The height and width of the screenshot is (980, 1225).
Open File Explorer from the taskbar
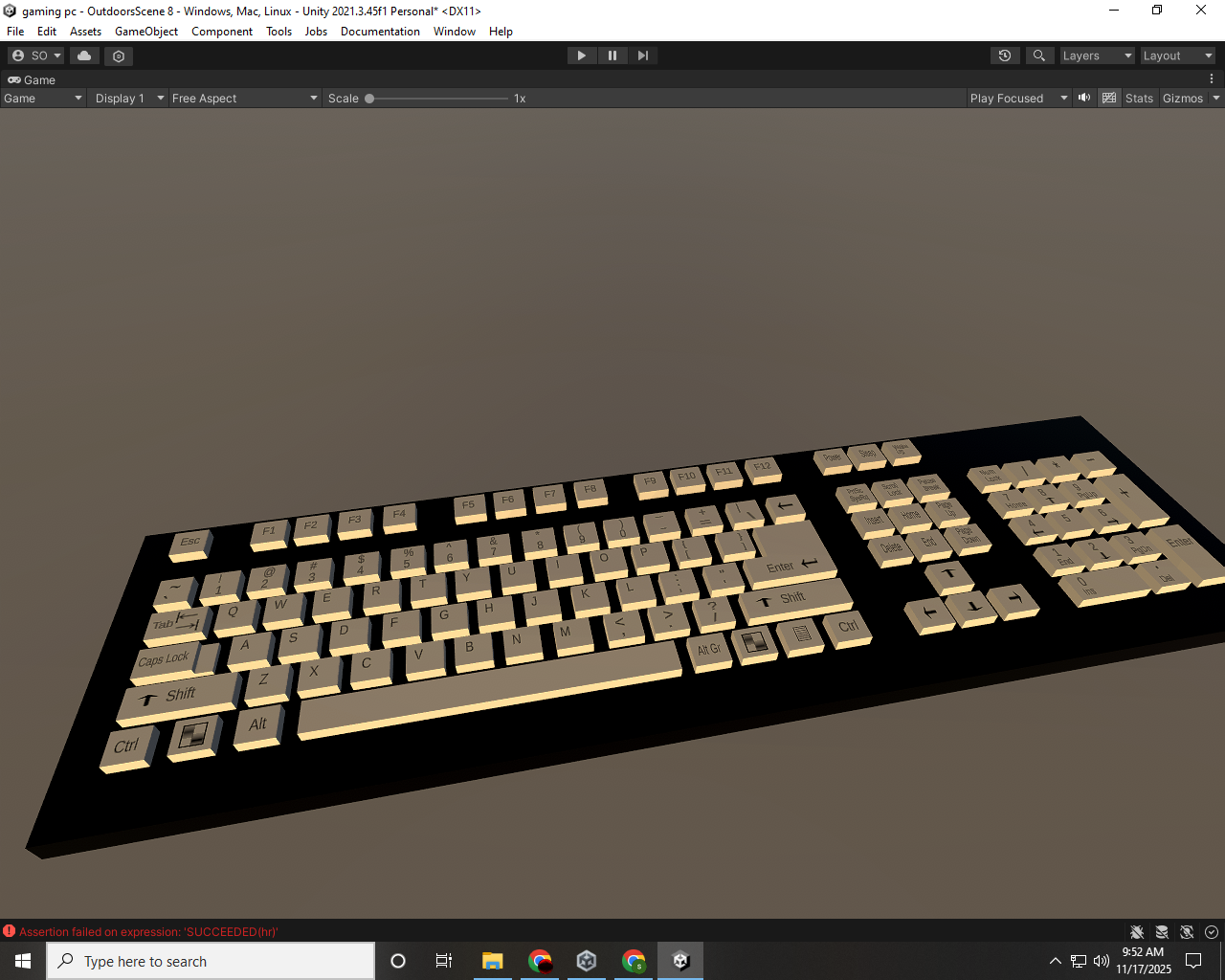click(493, 961)
